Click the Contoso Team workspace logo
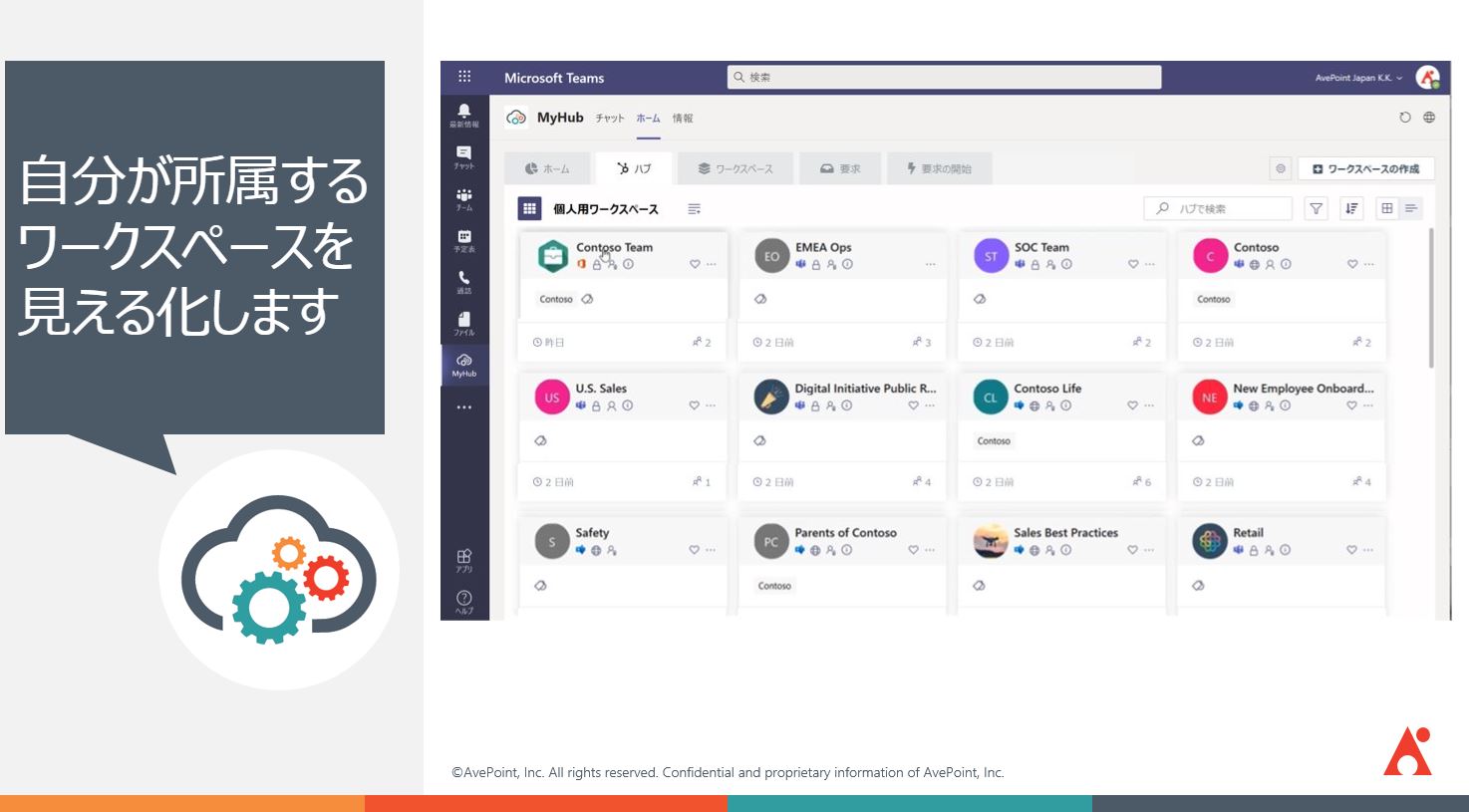 (552, 256)
